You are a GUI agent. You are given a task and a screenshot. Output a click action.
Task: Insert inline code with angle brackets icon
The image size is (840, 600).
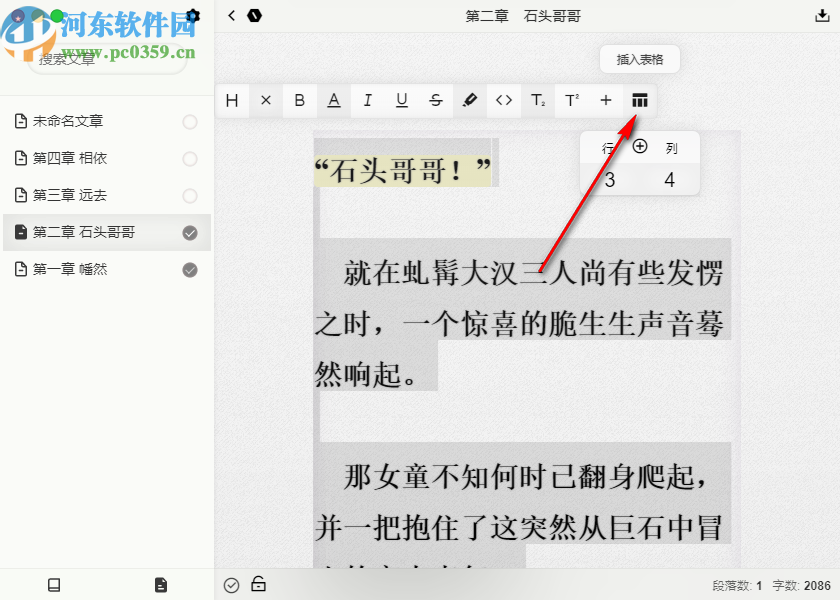504,100
